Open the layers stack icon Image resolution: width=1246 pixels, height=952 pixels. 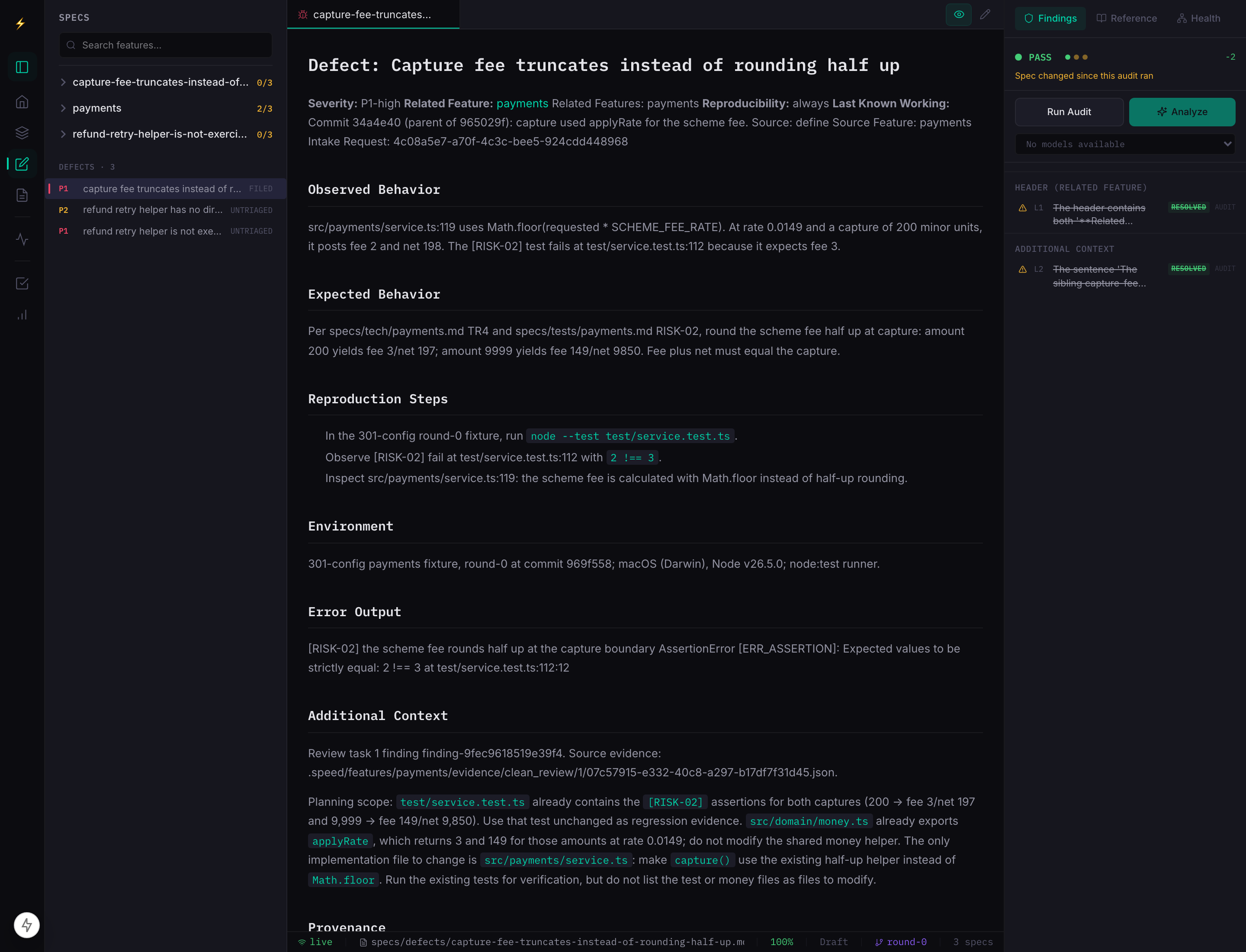point(22,132)
